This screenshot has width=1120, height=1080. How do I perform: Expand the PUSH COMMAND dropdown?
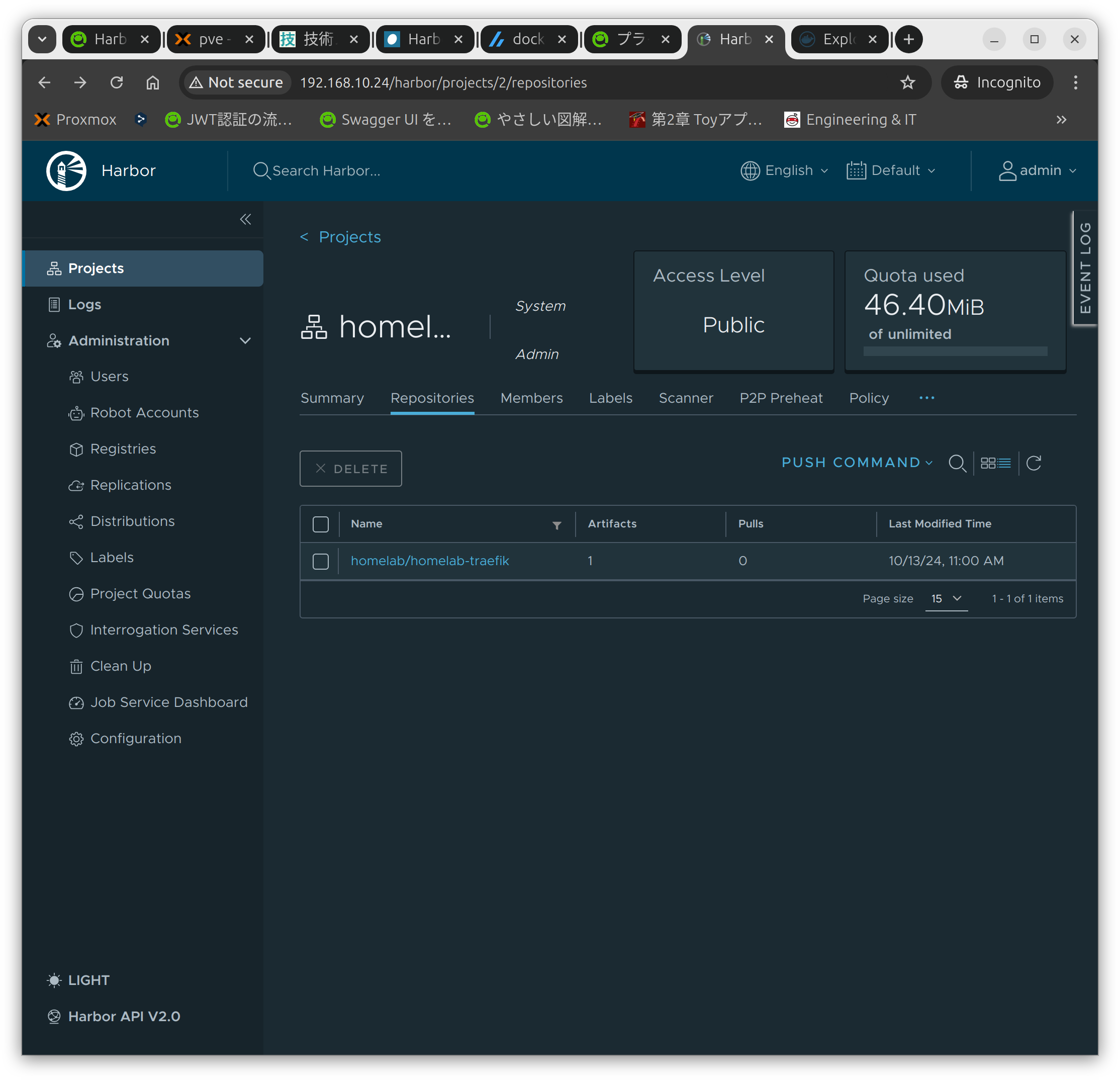coord(857,462)
